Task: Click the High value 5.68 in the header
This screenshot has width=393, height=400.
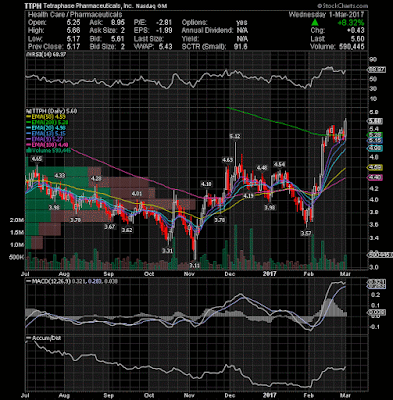Action: pyautogui.click(x=73, y=31)
